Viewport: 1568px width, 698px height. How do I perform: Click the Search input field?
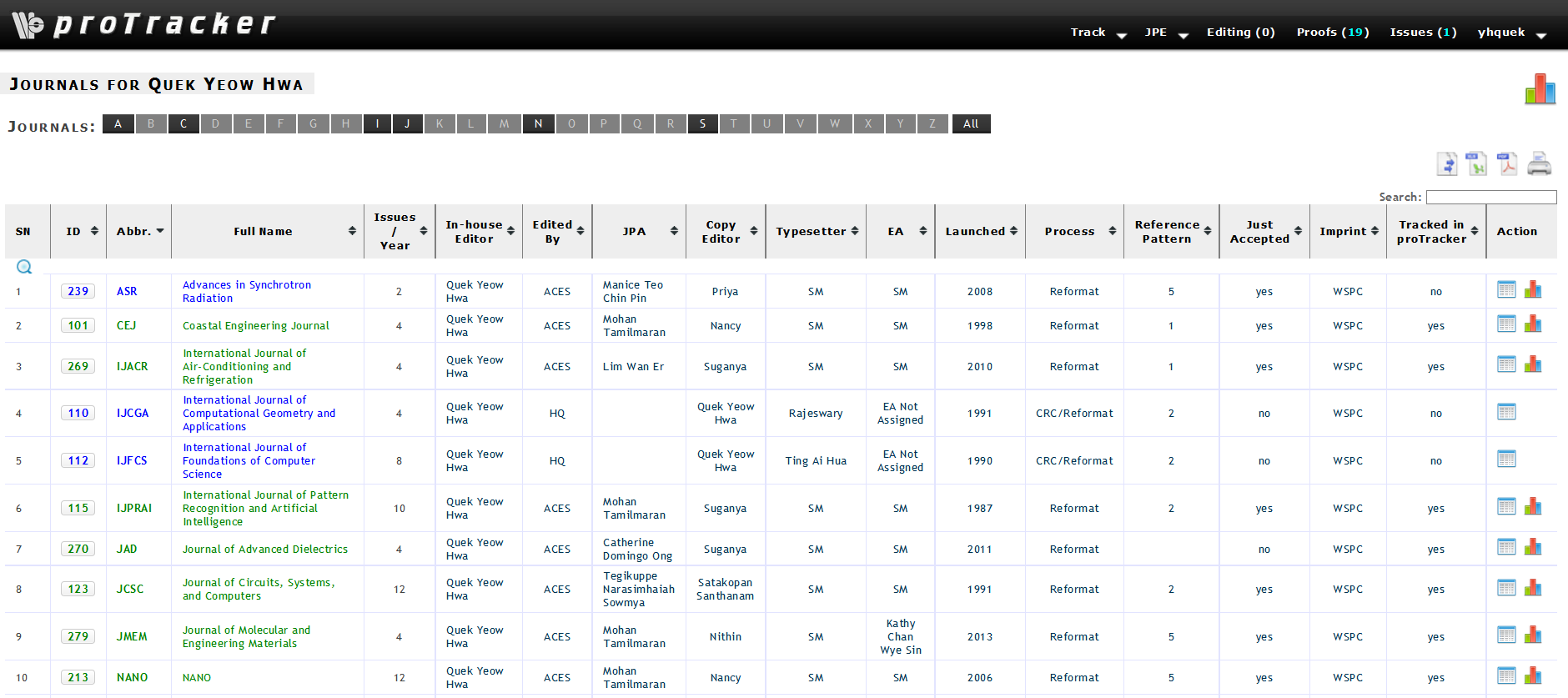(x=1490, y=197)
